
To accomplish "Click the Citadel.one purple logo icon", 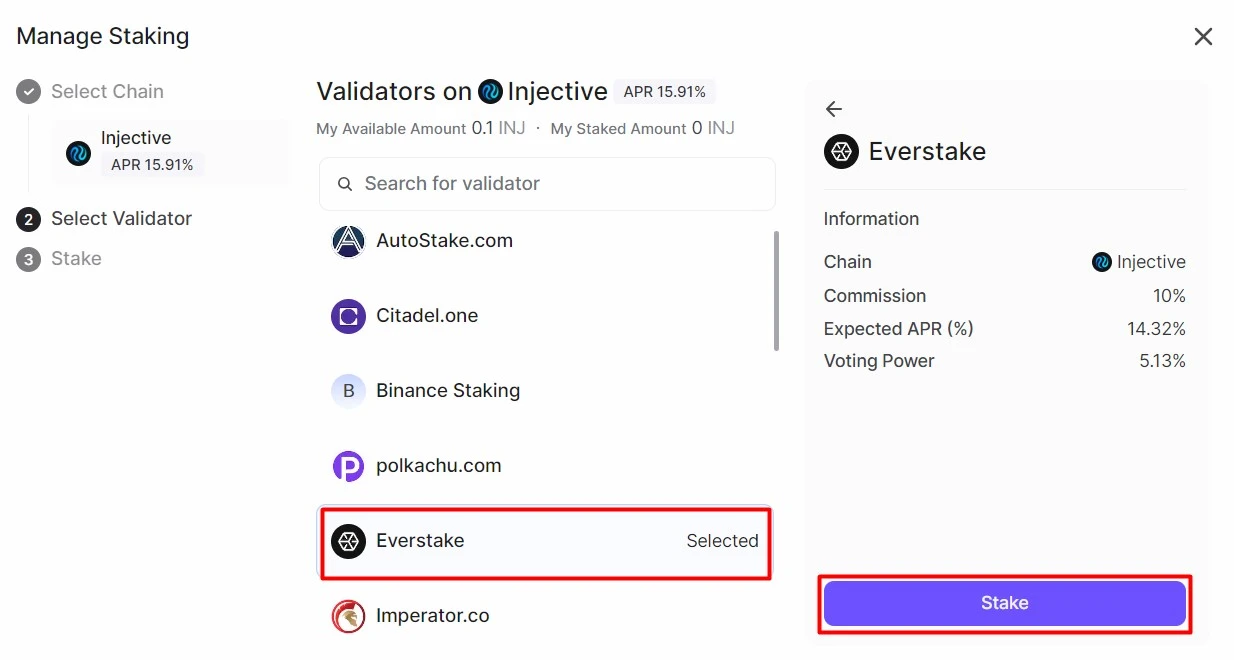I will point(348,316).
